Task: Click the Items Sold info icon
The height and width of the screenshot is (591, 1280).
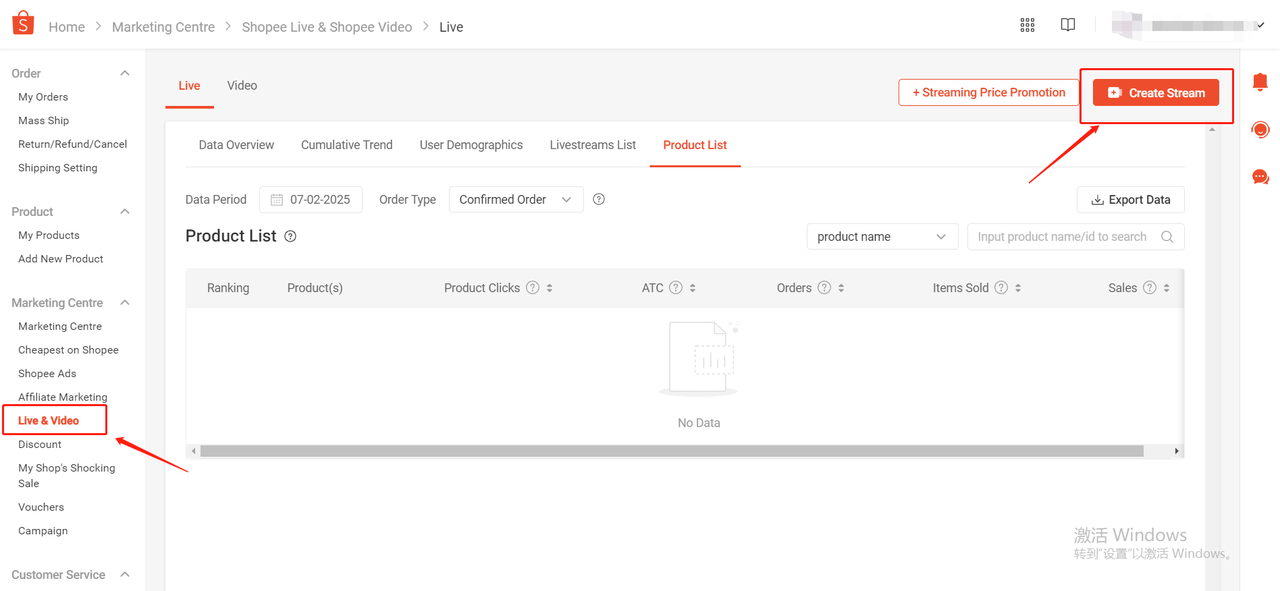Action: coord(1001,288)
